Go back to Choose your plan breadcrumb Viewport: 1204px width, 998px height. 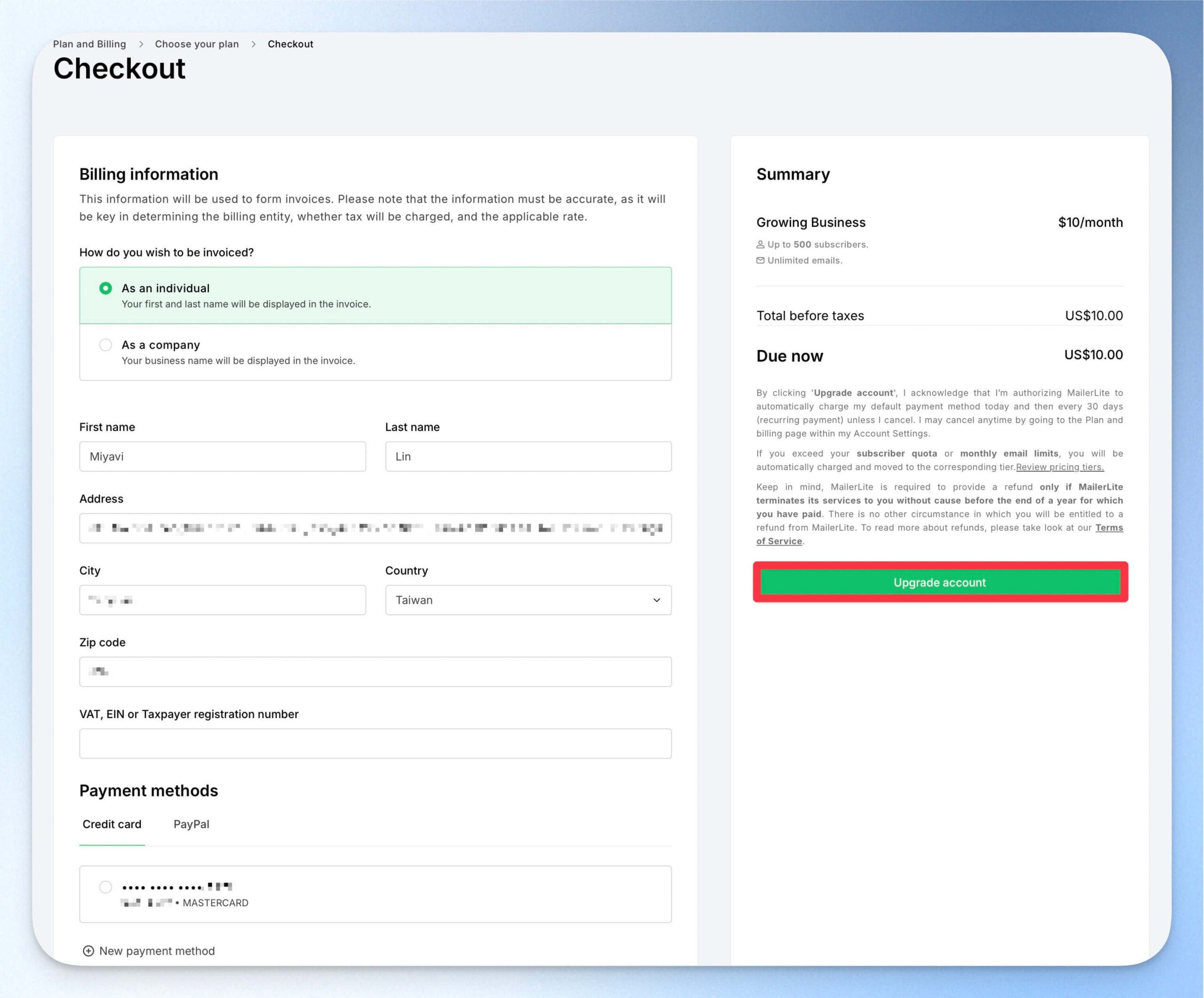point(197,44)
